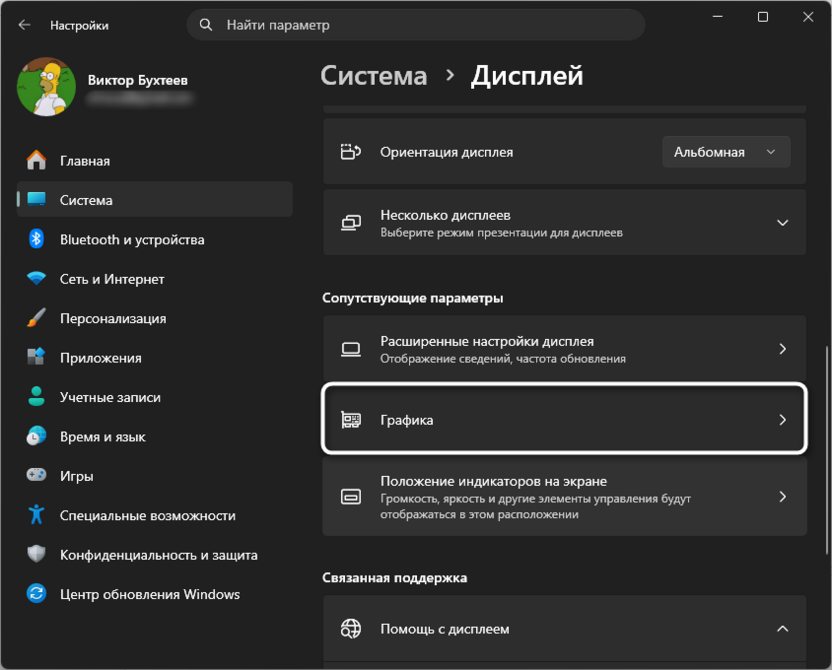
Task: Collapse the Помощь с дисплеем section
Action: pos(783,629)
